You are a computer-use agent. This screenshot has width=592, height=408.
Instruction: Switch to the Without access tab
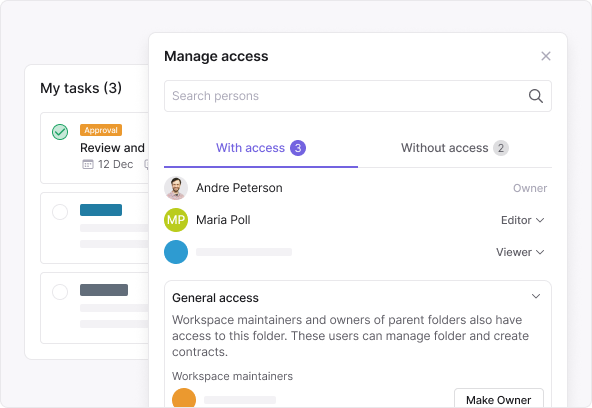pyautogui.click(x=455, y=148)
